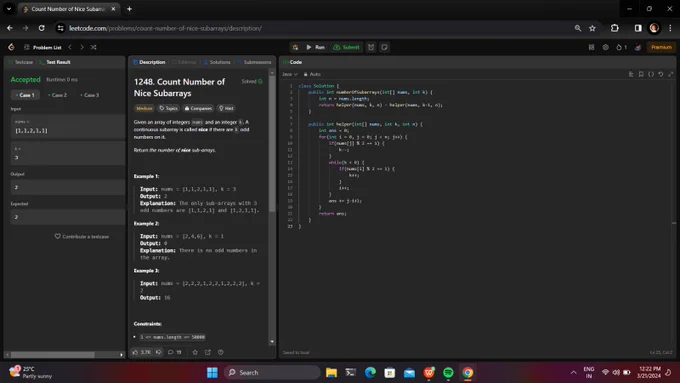
Task: Click the description panel vertical scrollbar
Action: pyautogui.click(x=272, y=143)
